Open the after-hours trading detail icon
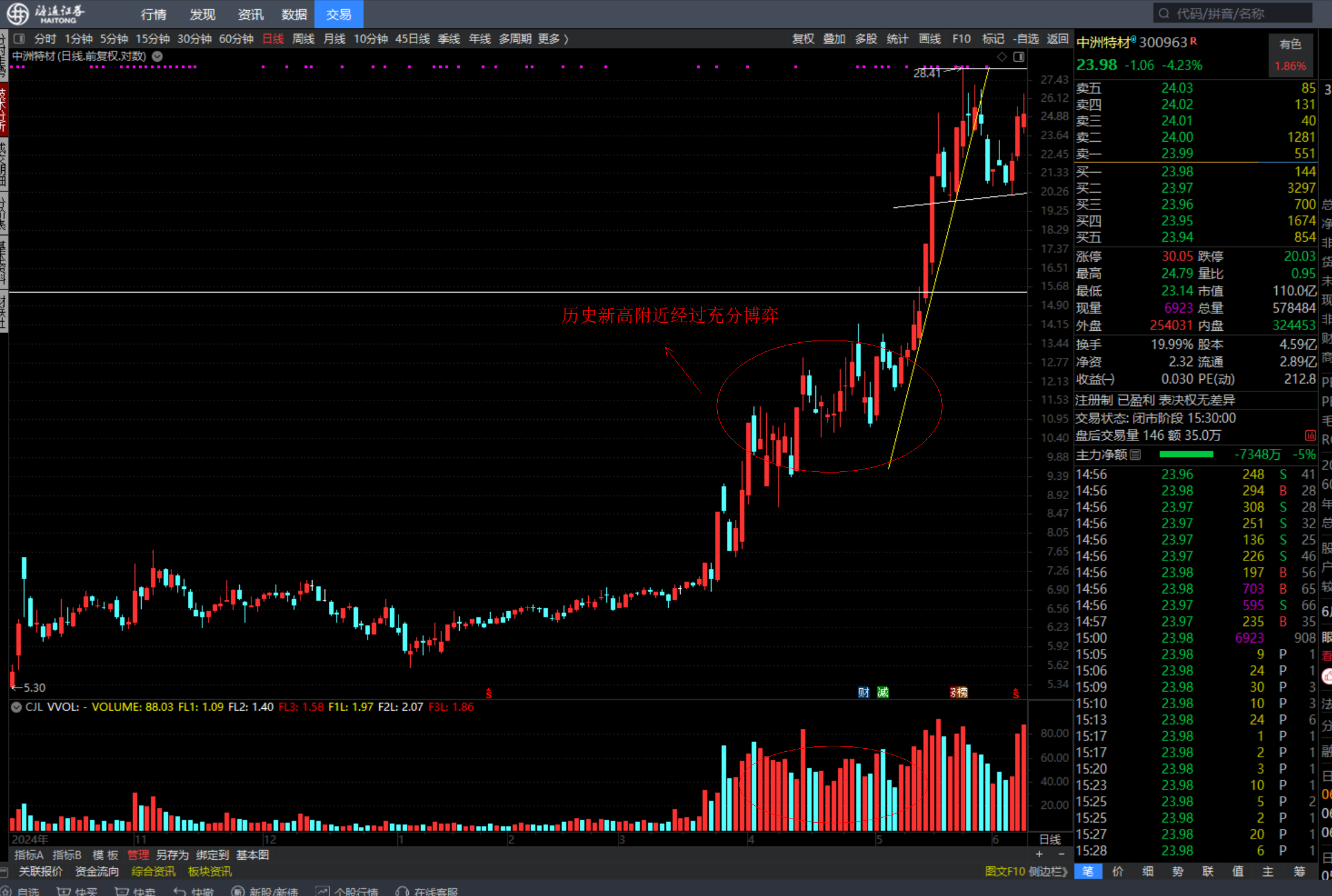 (x=1310, y=436)
